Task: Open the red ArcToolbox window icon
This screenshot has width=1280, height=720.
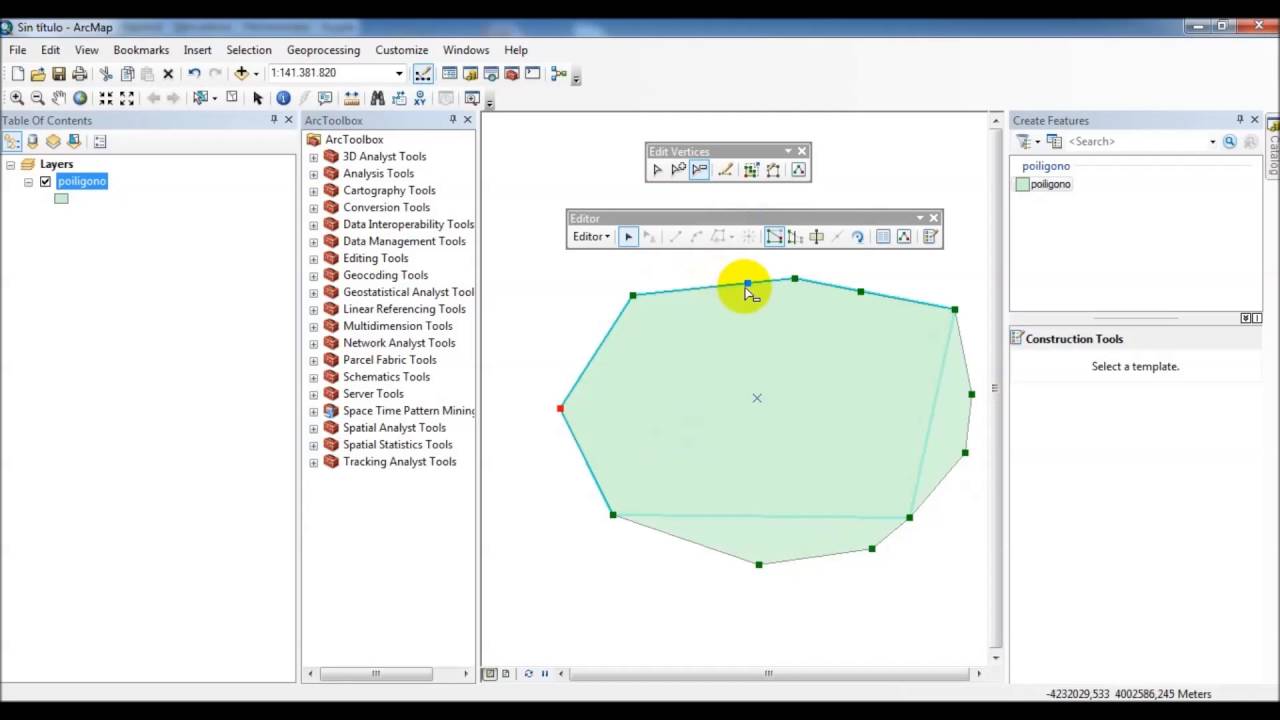Action: pos(512,73)
